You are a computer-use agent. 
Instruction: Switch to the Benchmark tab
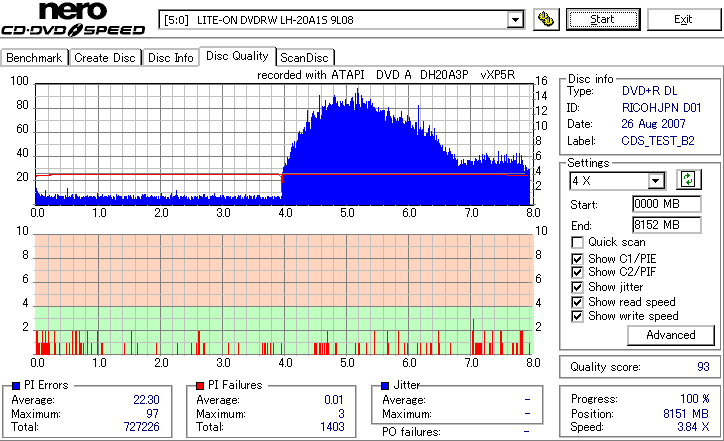tap(34, 58)
